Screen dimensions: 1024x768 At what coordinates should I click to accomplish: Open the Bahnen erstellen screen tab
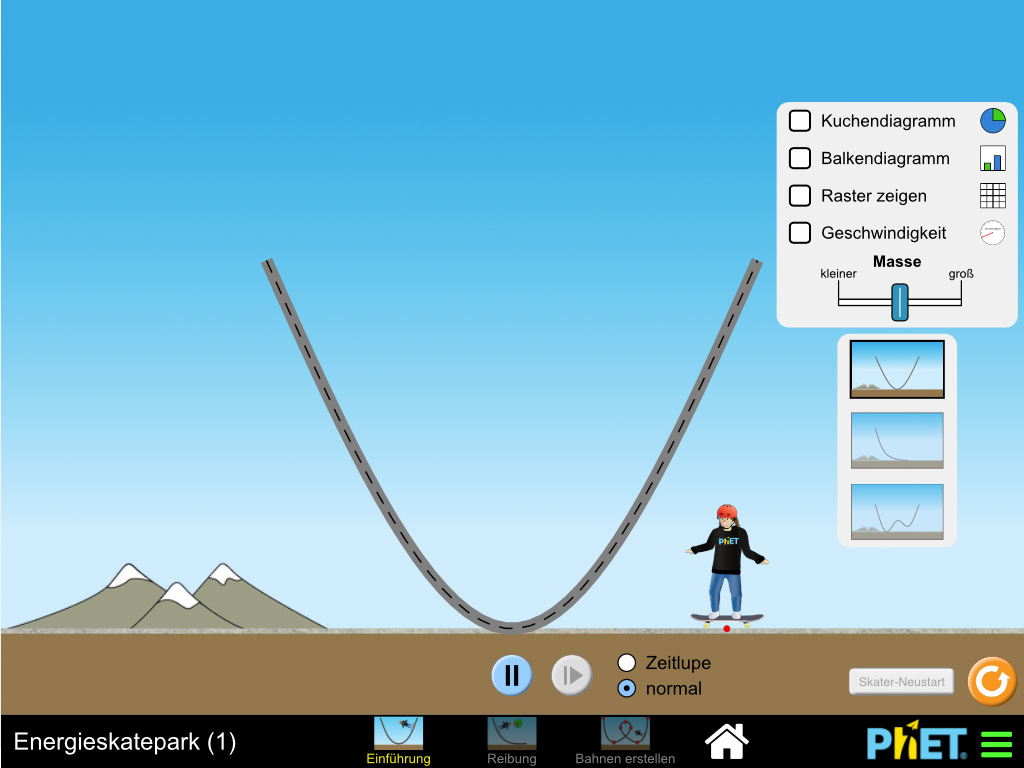point(625,740)
